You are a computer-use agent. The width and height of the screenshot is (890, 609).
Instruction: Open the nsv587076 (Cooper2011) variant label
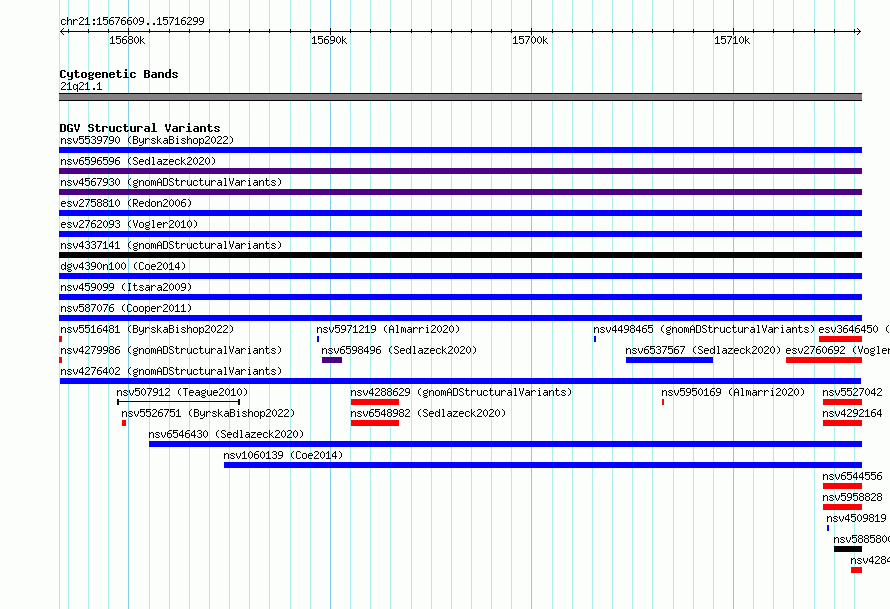point(126,308)
